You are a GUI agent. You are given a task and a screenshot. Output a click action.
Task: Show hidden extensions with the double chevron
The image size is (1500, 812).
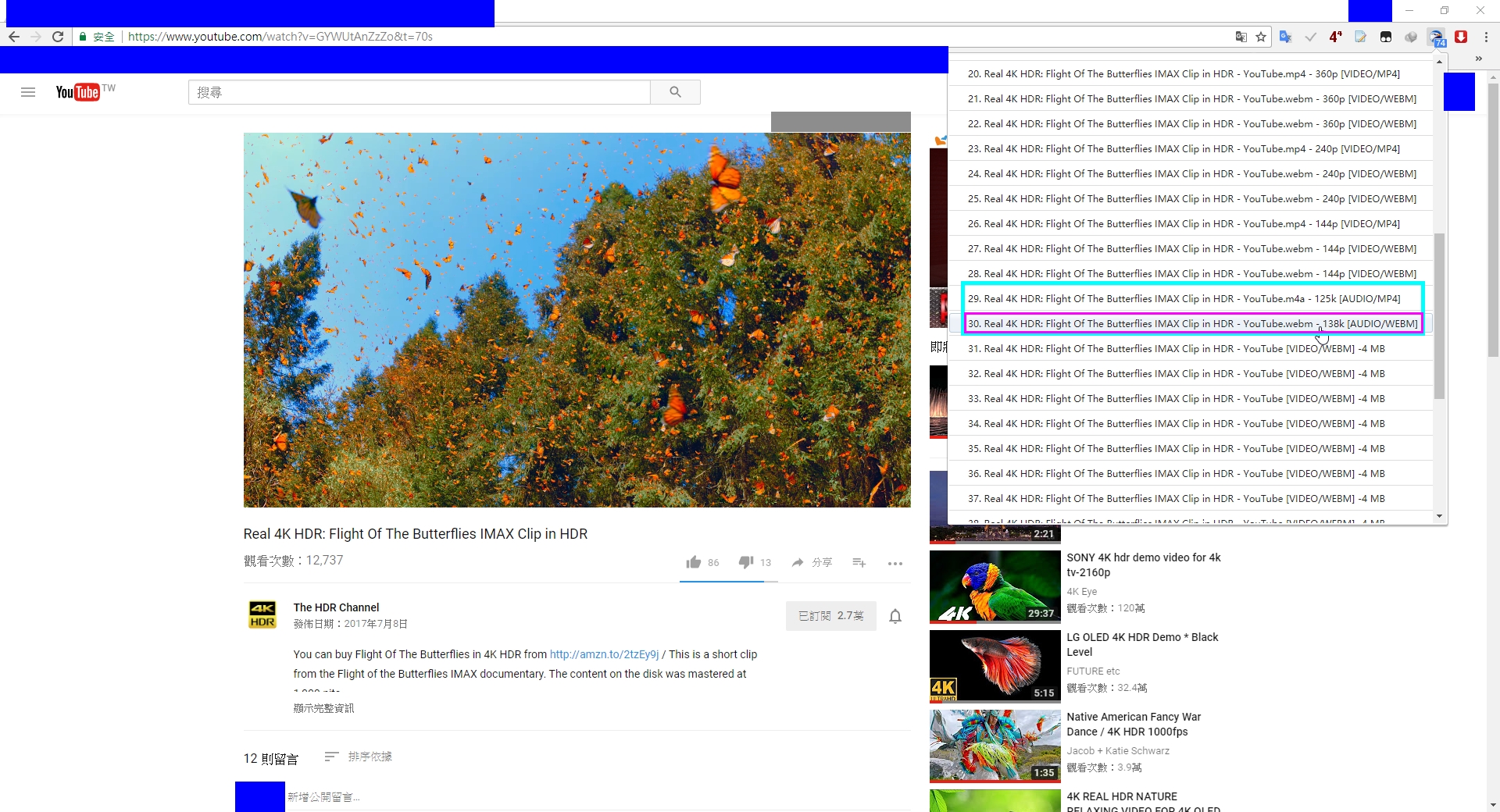pos(1479,59)
